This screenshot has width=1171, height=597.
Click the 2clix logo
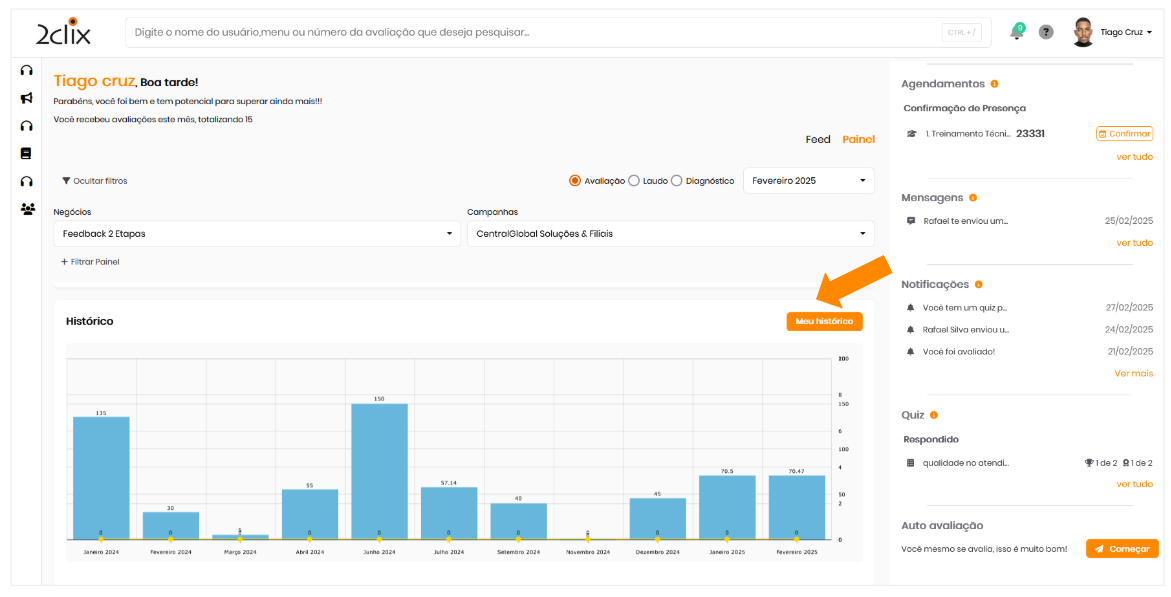[x=63, y=32]
